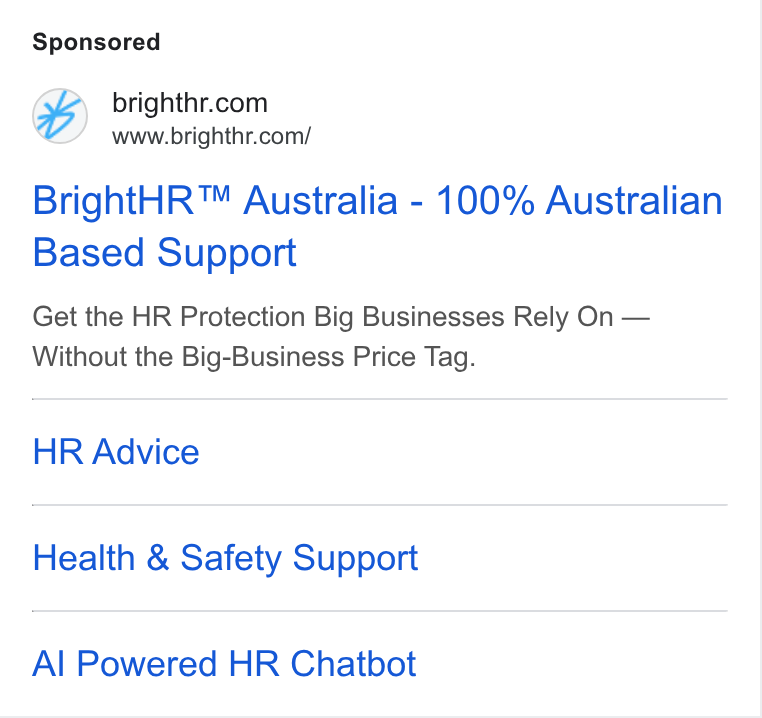Click the "Based Support" headline line
762x718 pixels.
[164, 253]
